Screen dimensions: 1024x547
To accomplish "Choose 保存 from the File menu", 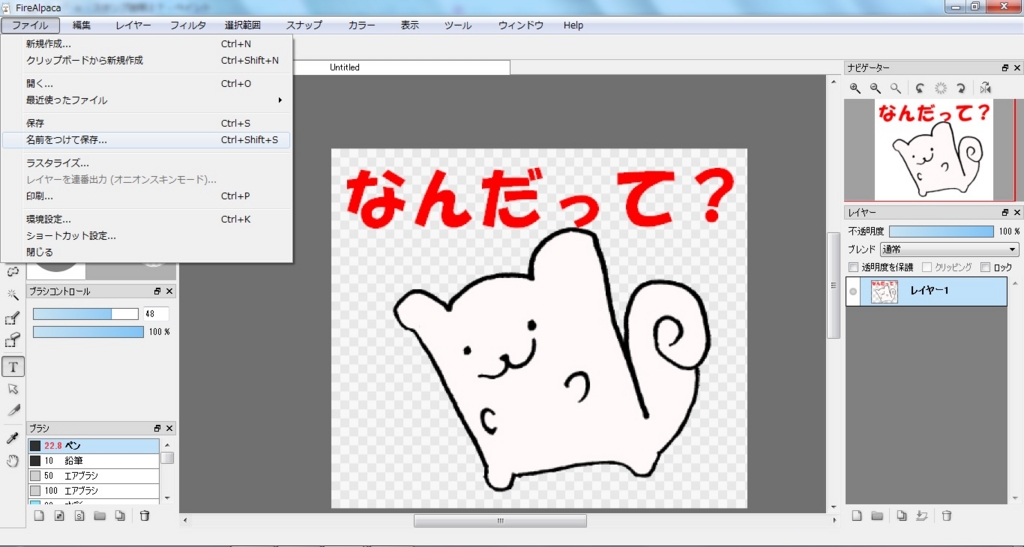I will (x=146, y=123).
